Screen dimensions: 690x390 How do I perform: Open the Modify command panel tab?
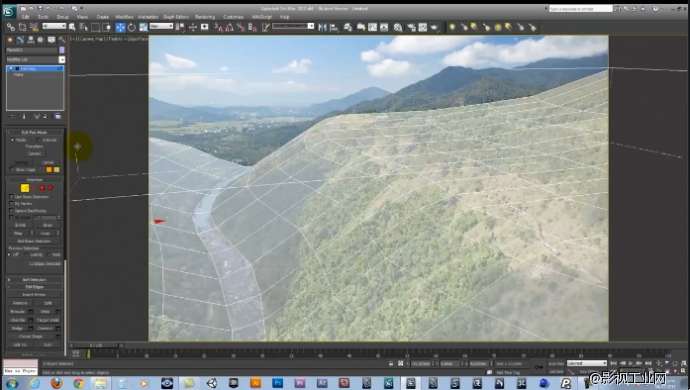tap(20, 40)
